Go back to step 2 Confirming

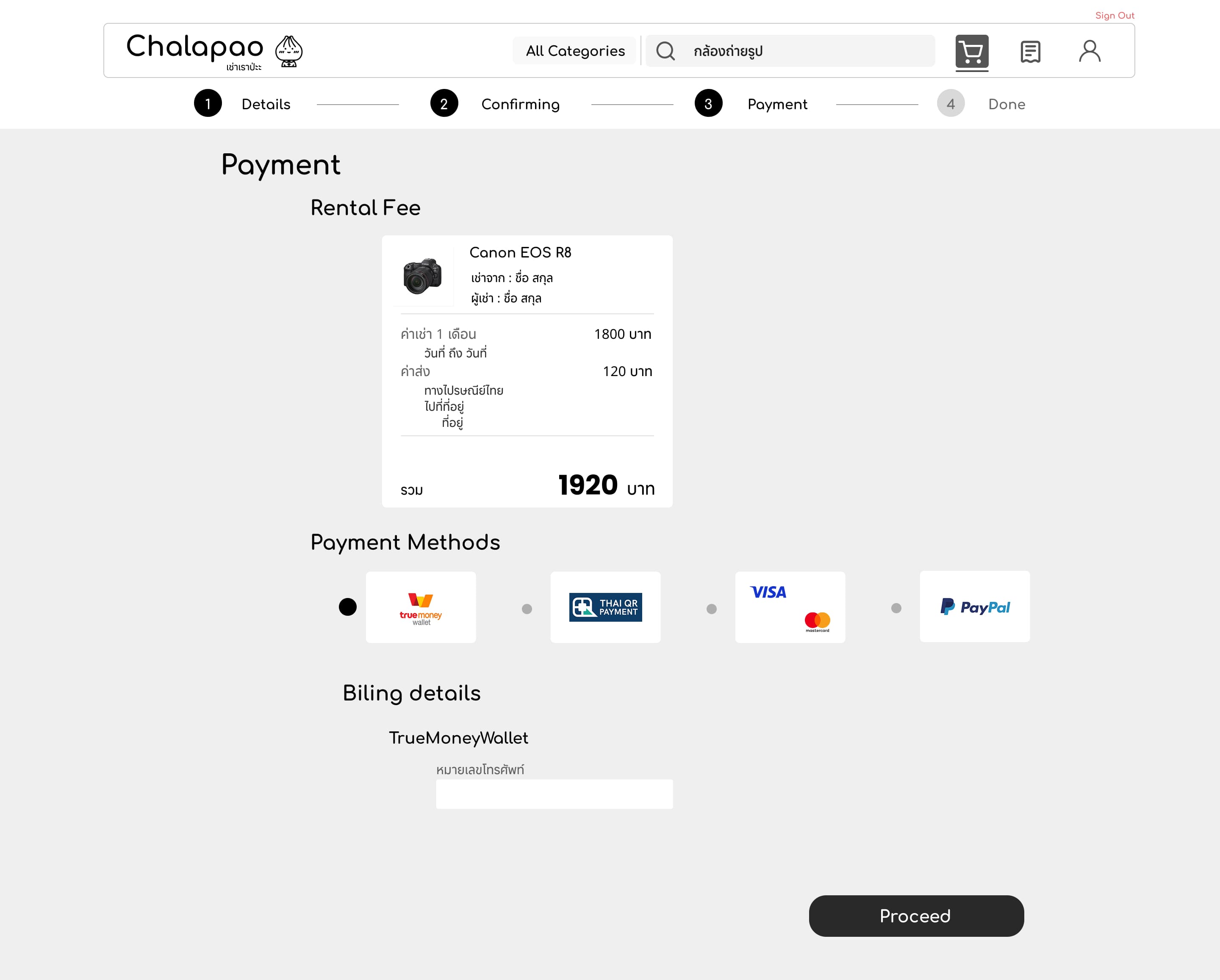[x=444, y=103]
